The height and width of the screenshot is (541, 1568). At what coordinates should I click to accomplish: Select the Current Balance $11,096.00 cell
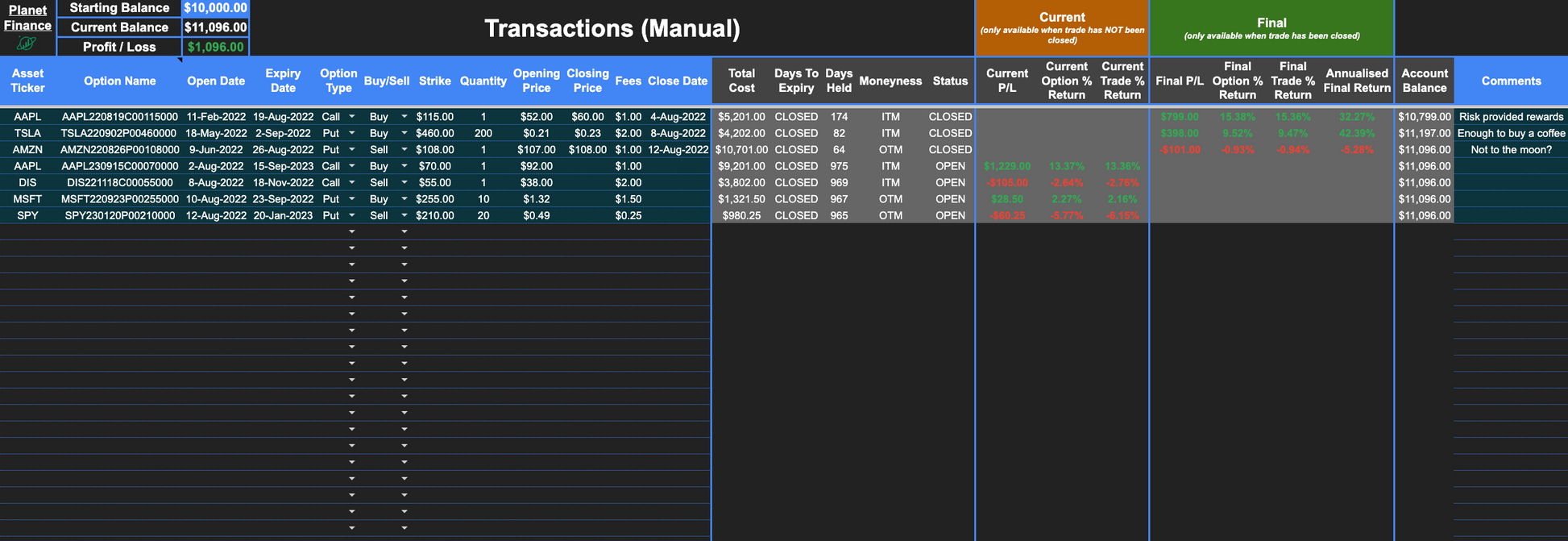(x=215, y=27)
